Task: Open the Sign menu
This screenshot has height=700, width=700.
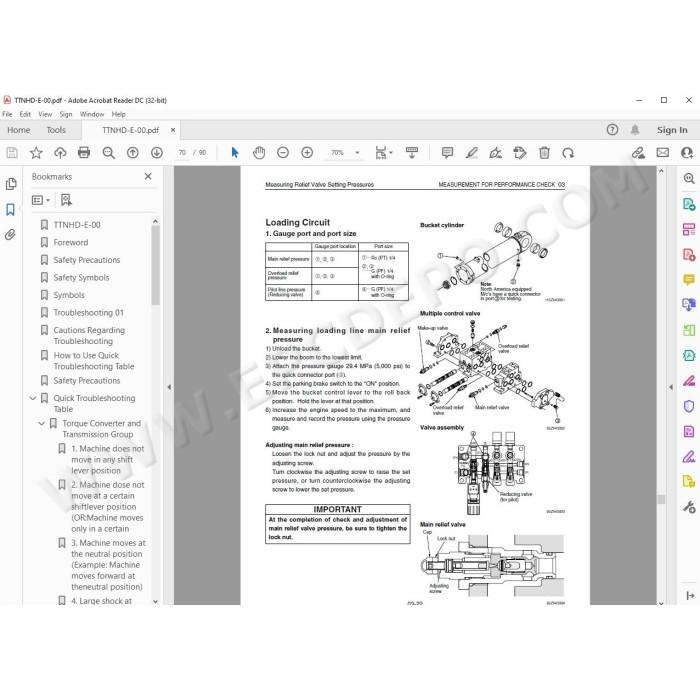Action: point(66,114)
